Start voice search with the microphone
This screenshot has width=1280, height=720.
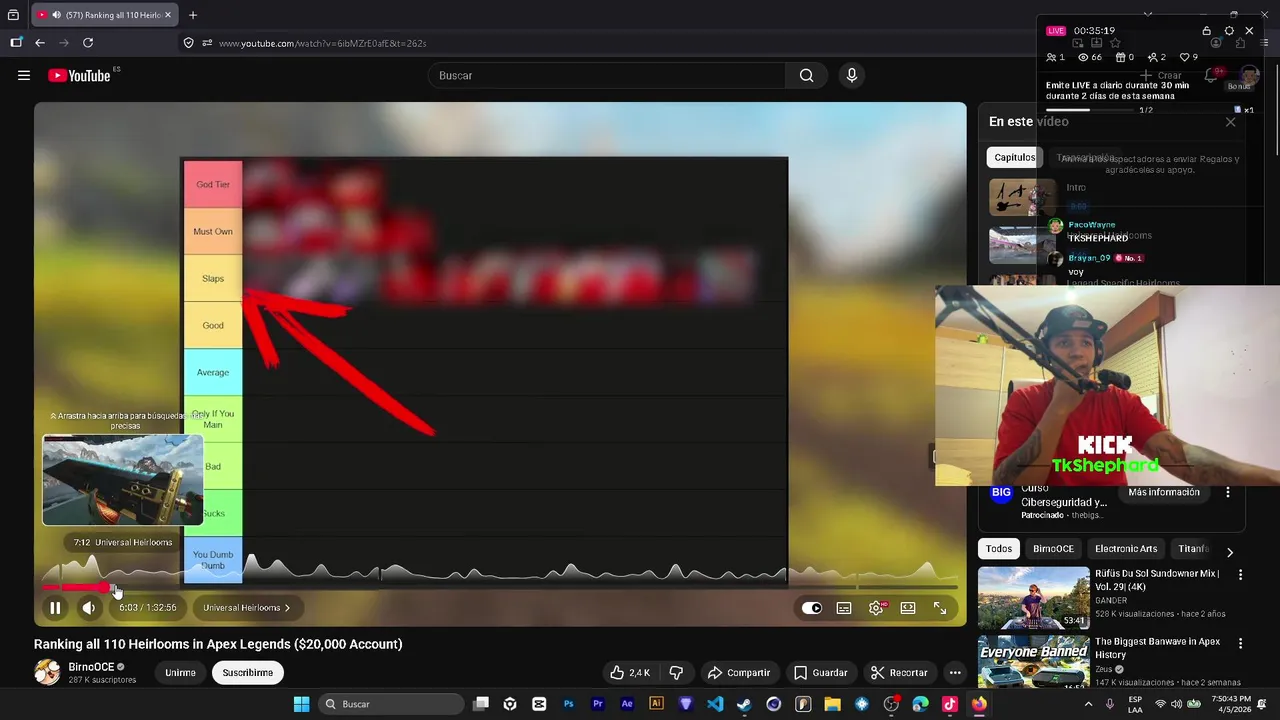pyautogui.click(x=852, y=75)
